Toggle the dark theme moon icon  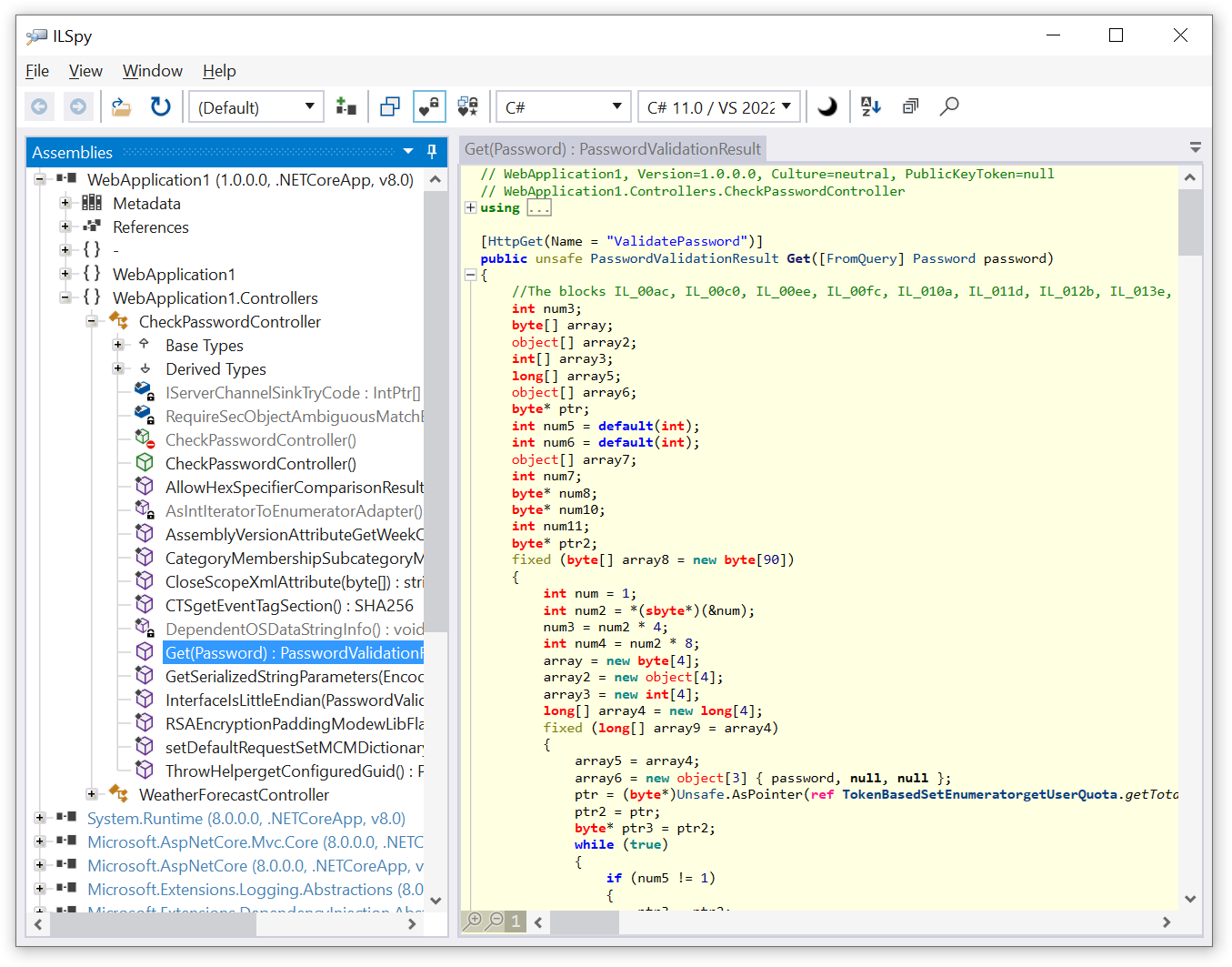click(x=826, y=106)
